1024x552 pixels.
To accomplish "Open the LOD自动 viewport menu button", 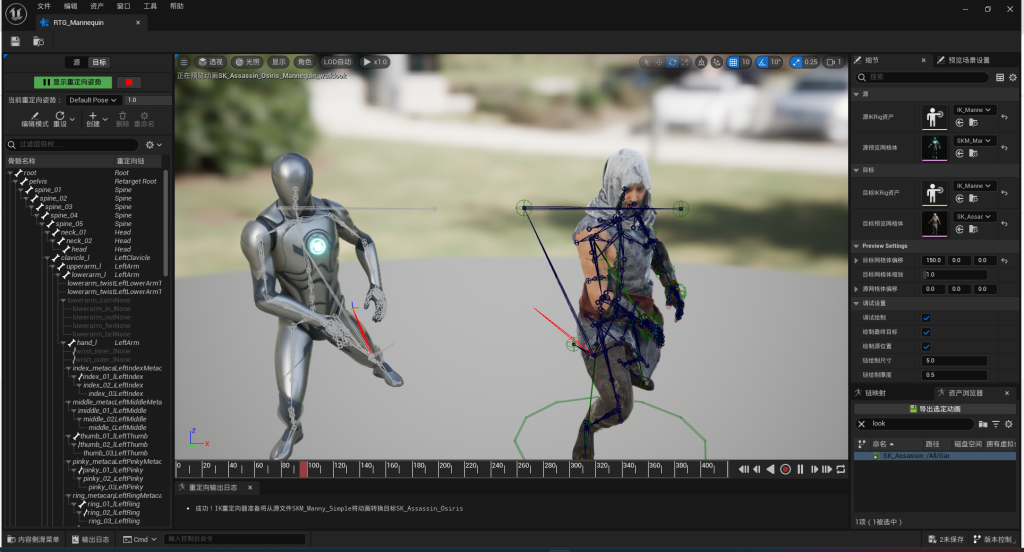I will click(x=337, y=62).
